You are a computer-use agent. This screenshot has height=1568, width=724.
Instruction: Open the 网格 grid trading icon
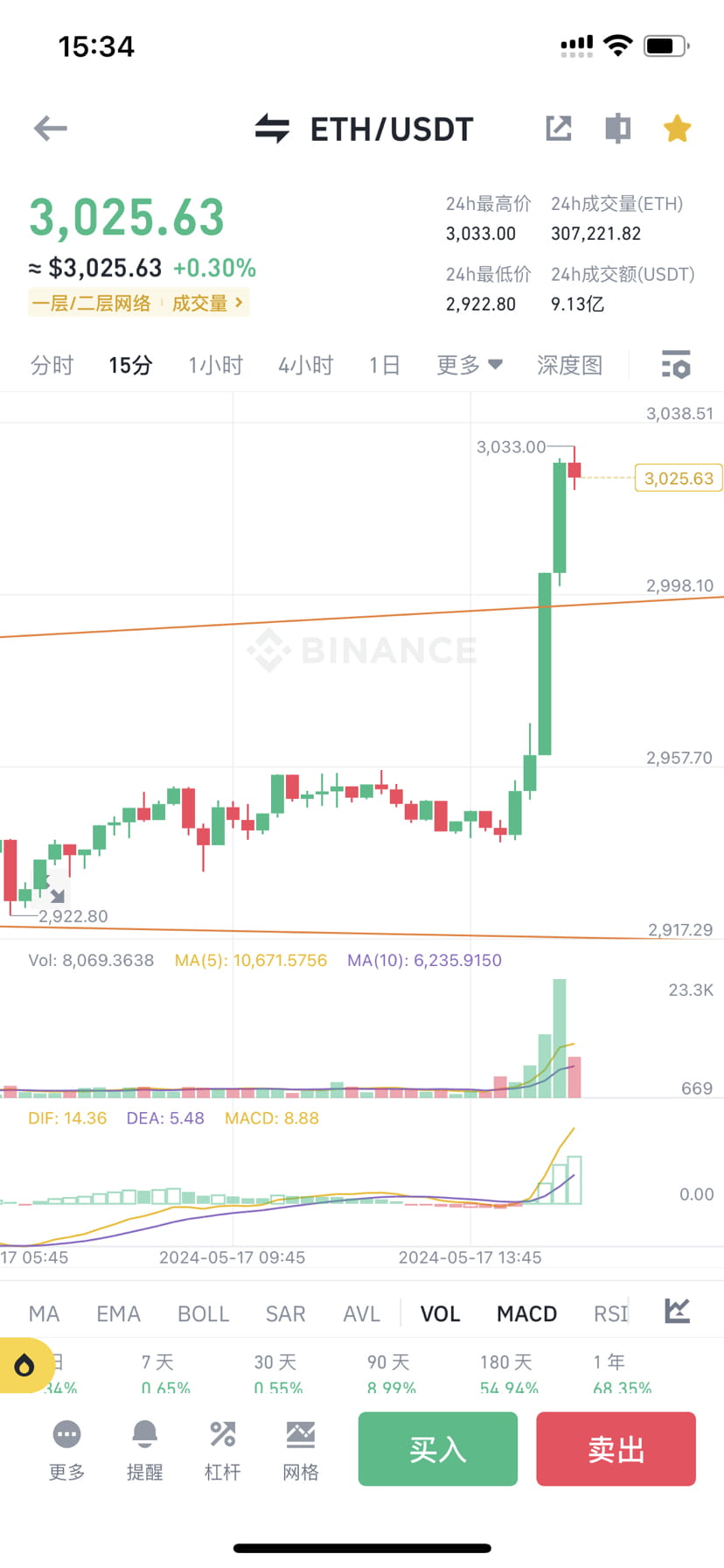click(300, 1452)
